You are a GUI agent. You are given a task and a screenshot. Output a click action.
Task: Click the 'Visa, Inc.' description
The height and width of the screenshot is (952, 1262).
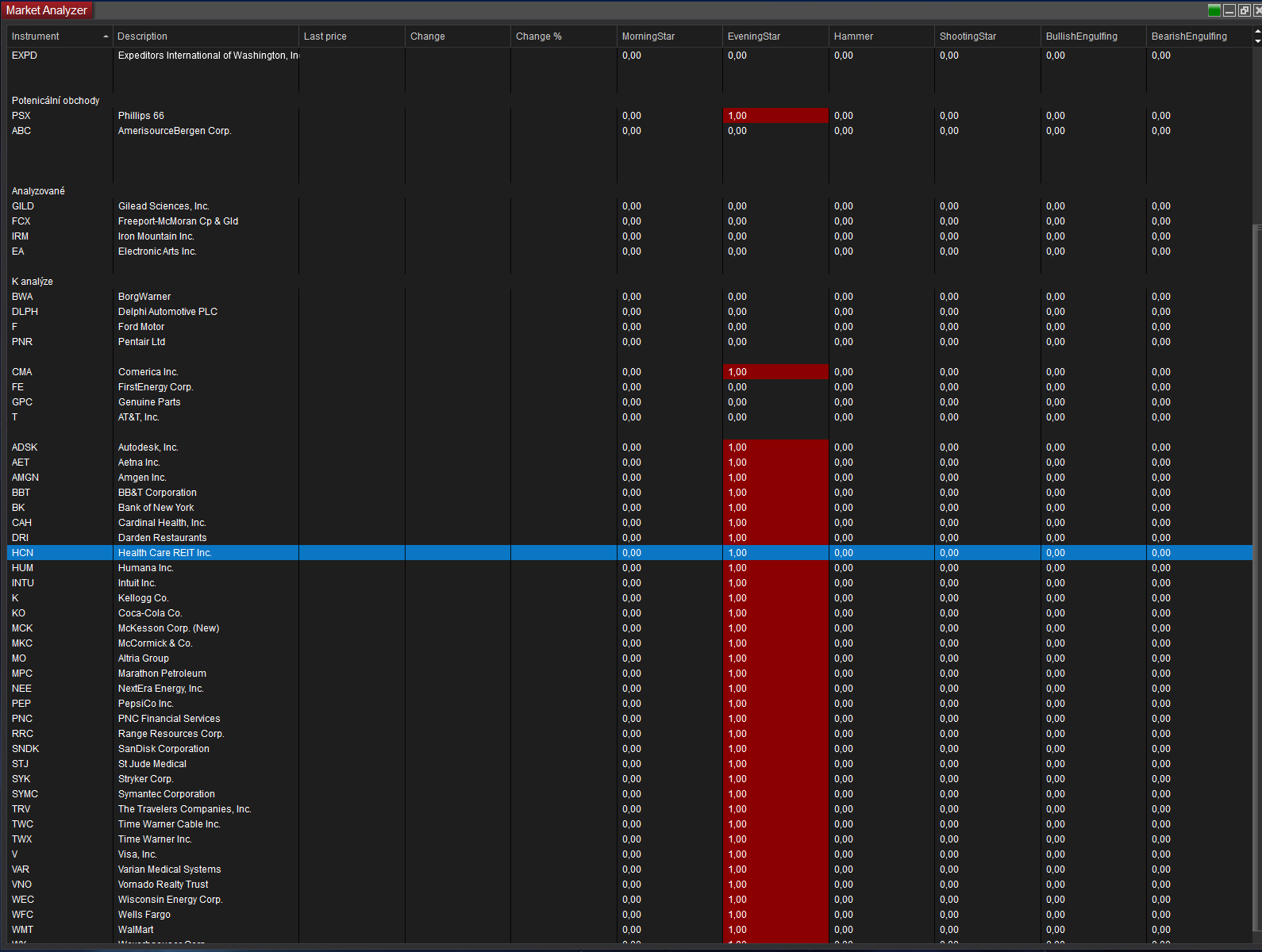[138, 854]
